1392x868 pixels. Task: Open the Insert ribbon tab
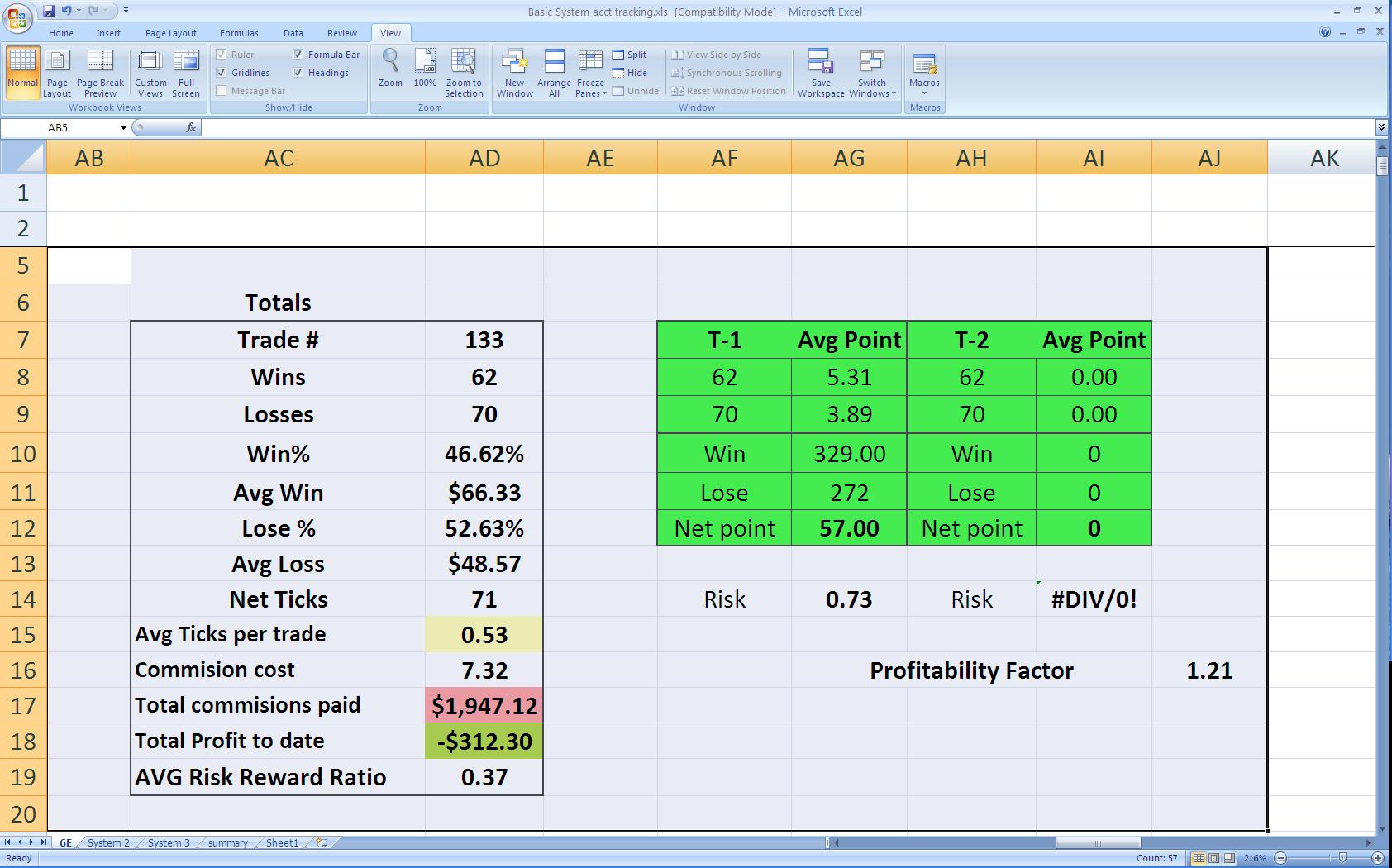pos(108,33)
